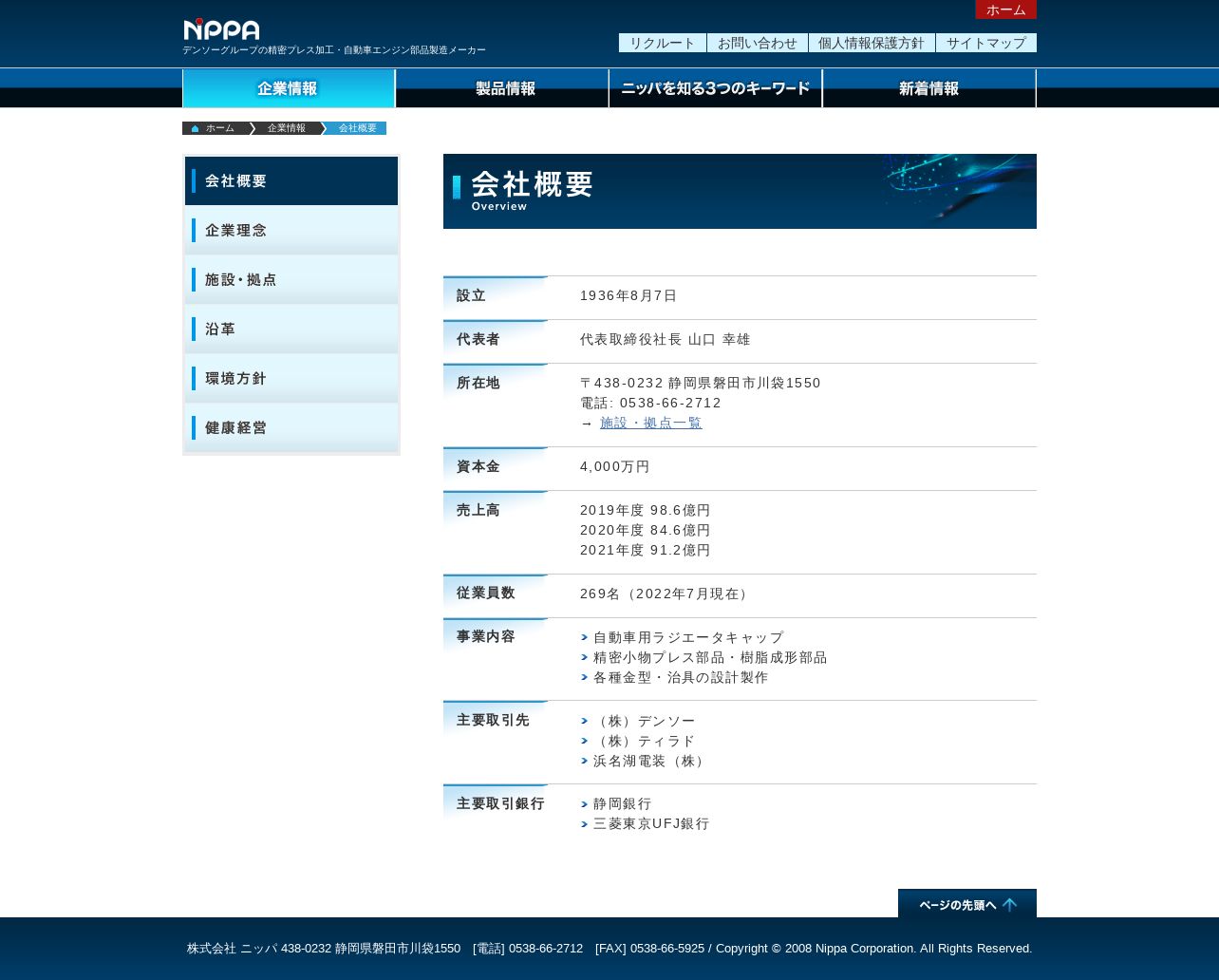This screenshot has height=980, width=1219.
Task: Click （株）デンソー list item
Action: (645, 721)
